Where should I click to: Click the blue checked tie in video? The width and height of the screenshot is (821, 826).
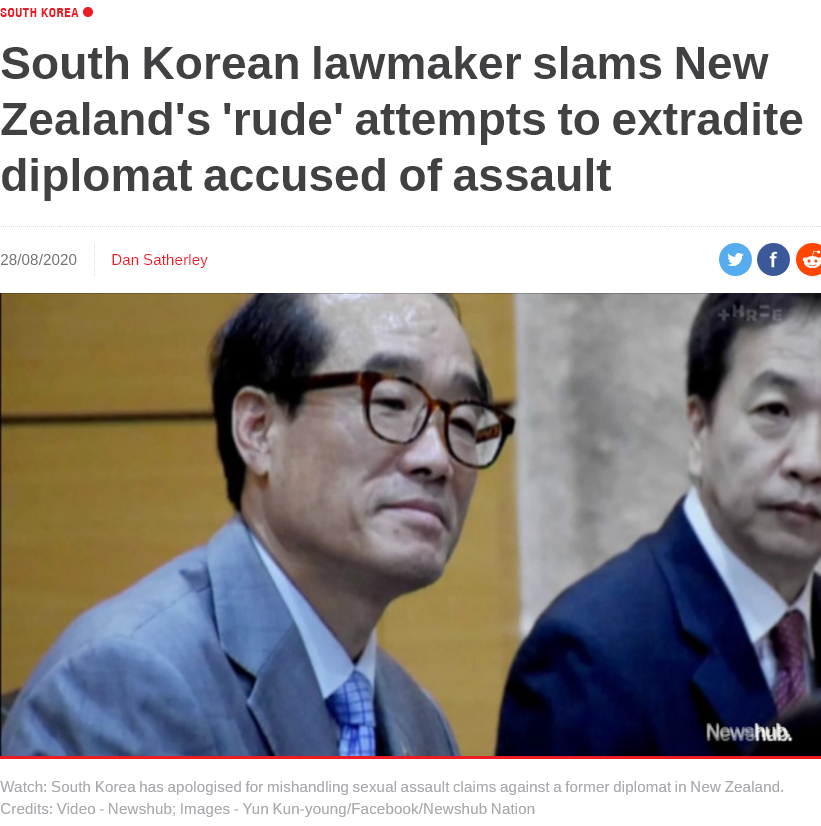click(x=353, y=714)
